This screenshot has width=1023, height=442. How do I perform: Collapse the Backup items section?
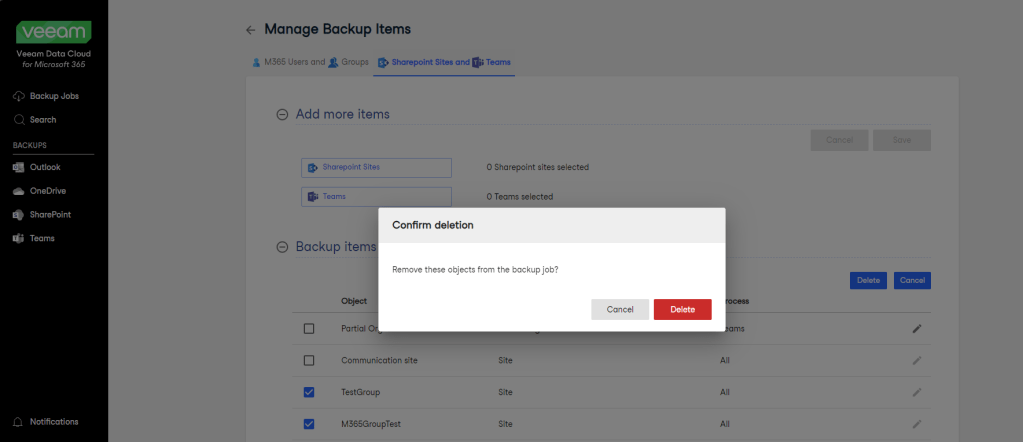coord(282,247)
